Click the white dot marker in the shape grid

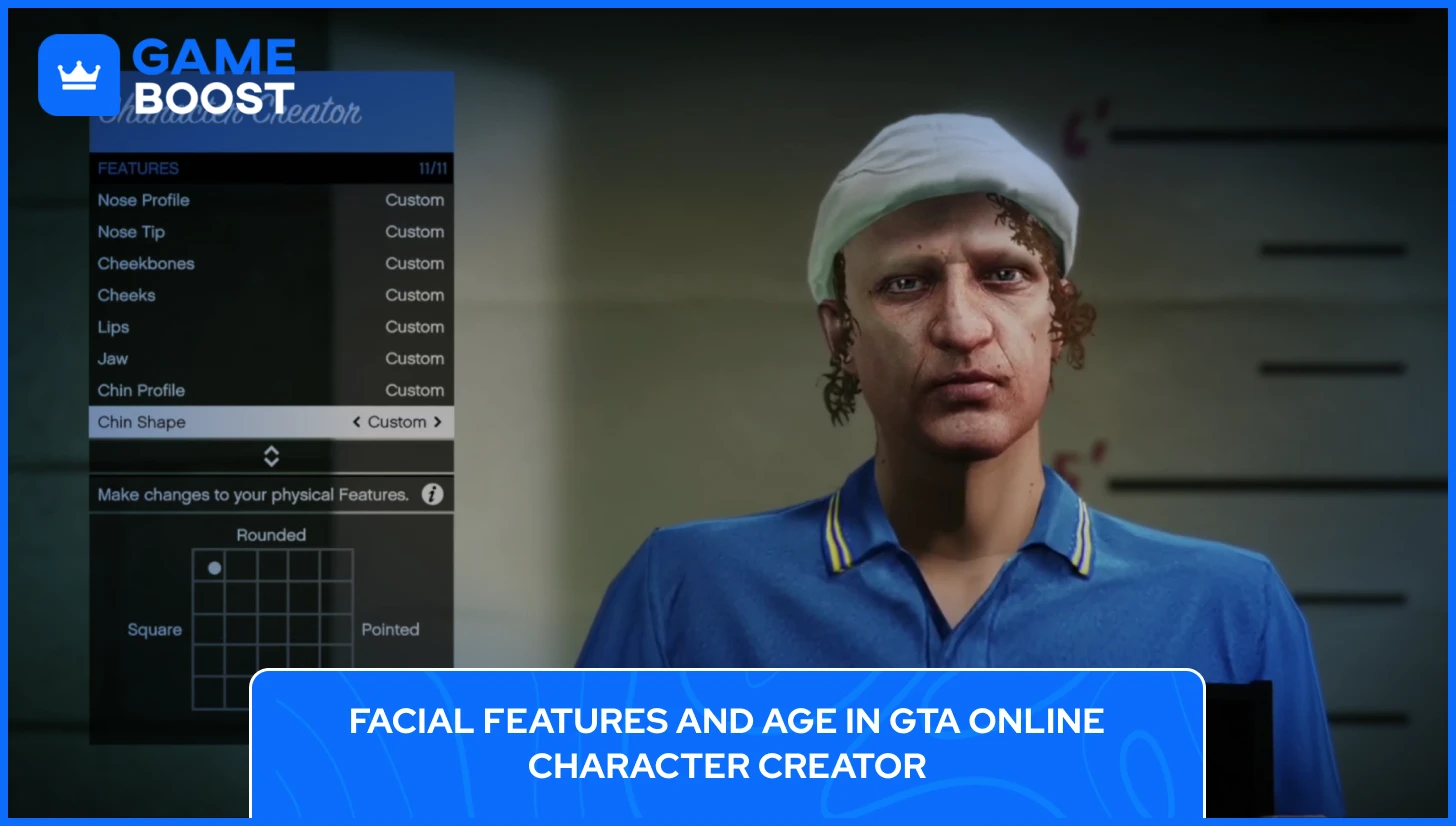point(215,568)
